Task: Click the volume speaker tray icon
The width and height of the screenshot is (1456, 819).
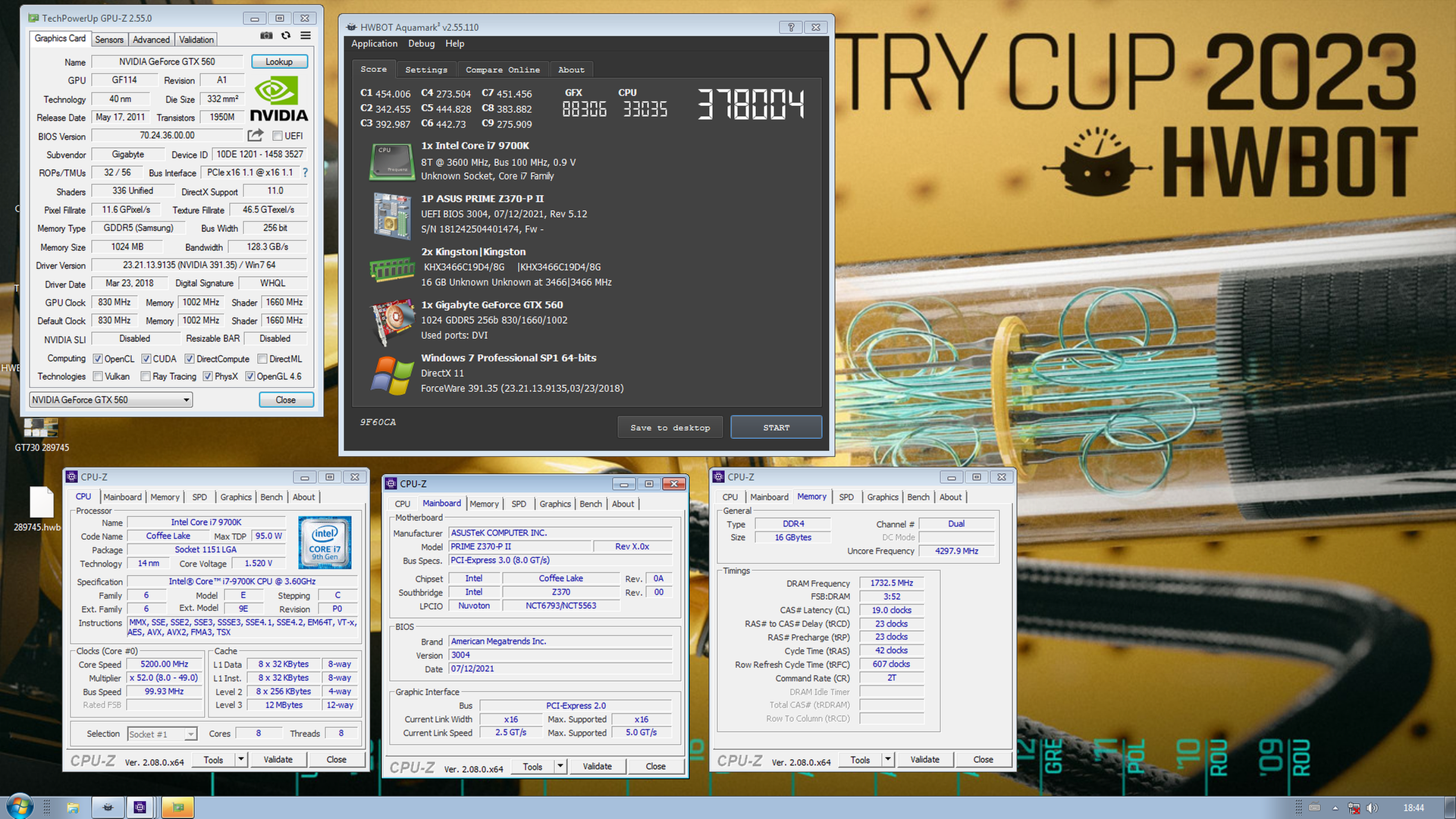Action: 1372,808
